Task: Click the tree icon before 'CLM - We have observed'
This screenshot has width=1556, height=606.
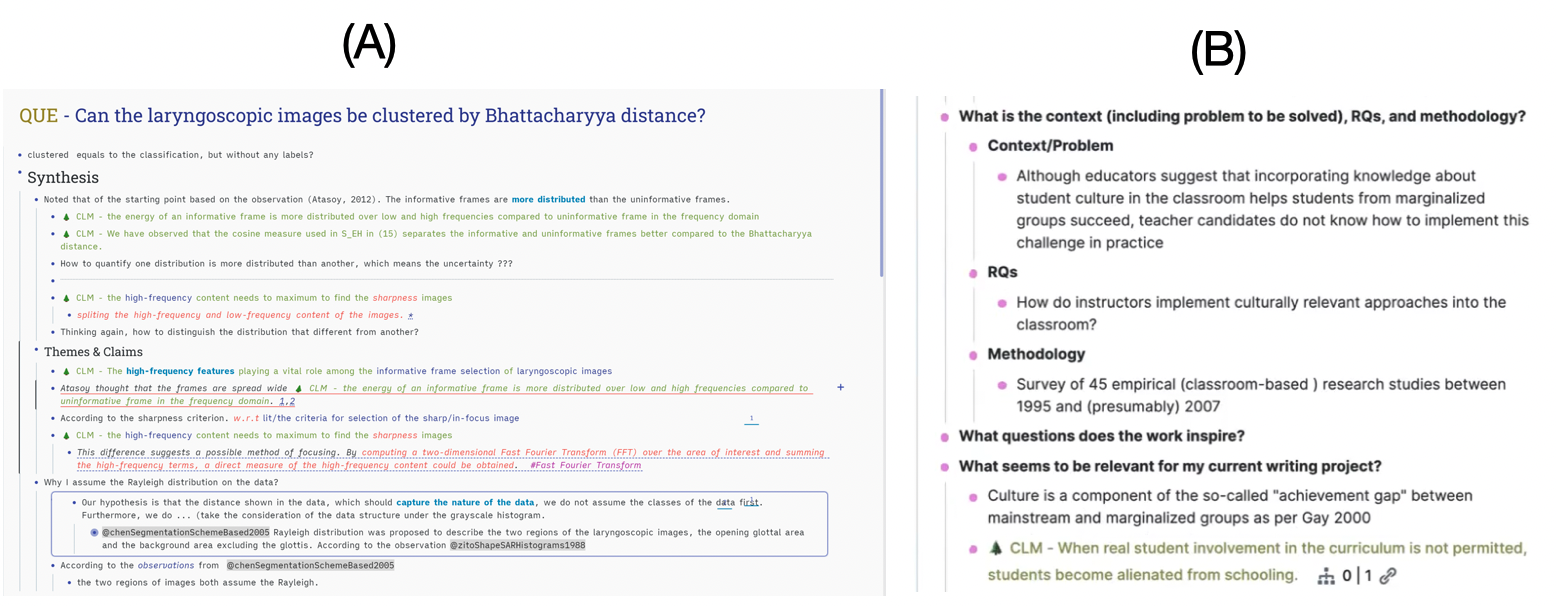Action: coord(66,234)
